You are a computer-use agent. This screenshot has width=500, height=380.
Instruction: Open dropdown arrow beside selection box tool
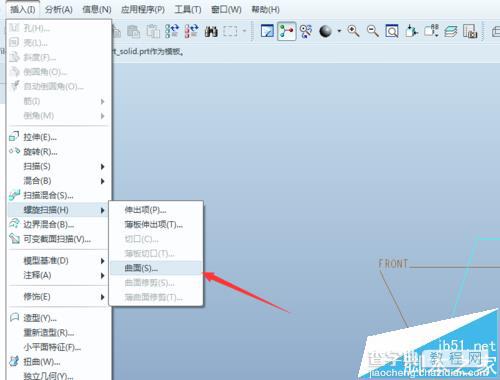click(x=244, y=31)
